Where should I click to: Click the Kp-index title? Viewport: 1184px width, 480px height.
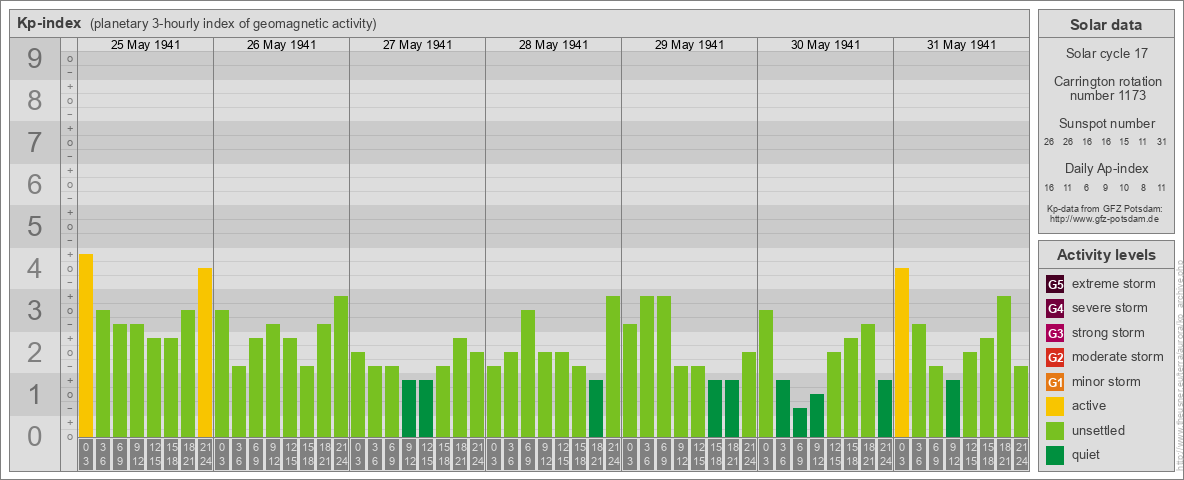(x=49, y=23)
